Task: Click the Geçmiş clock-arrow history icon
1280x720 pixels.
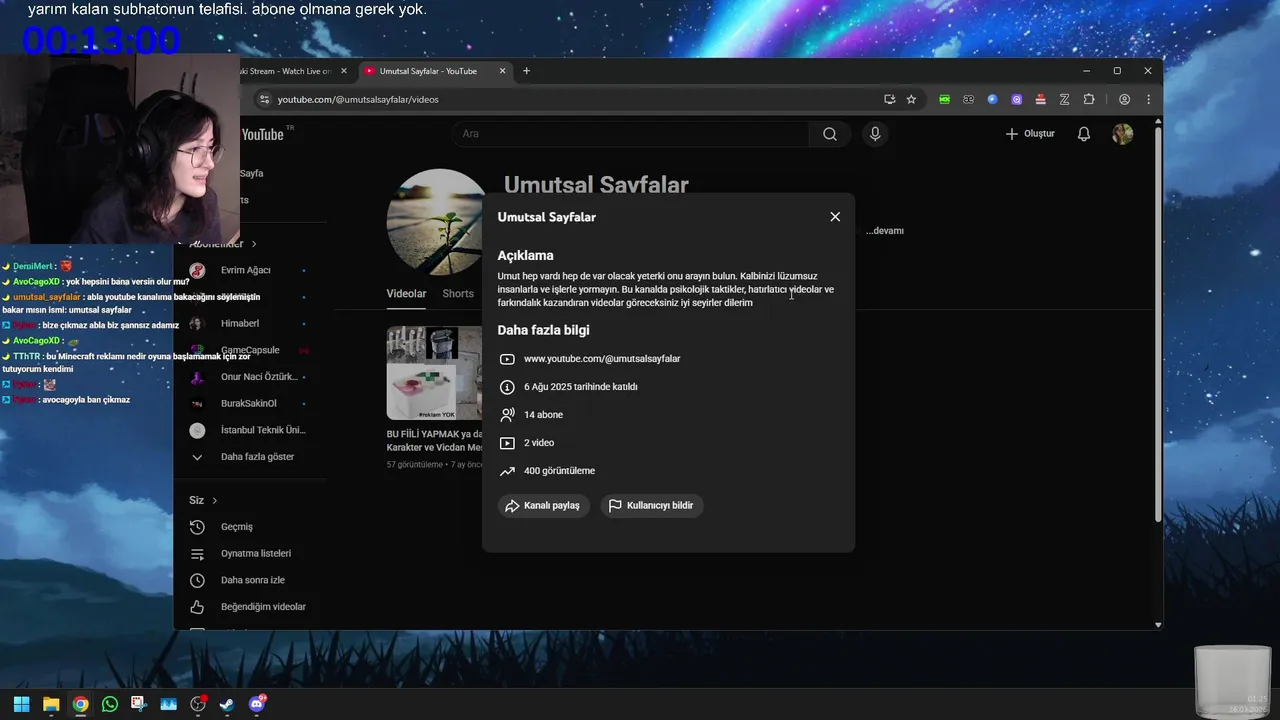Action: click(198, 527)
